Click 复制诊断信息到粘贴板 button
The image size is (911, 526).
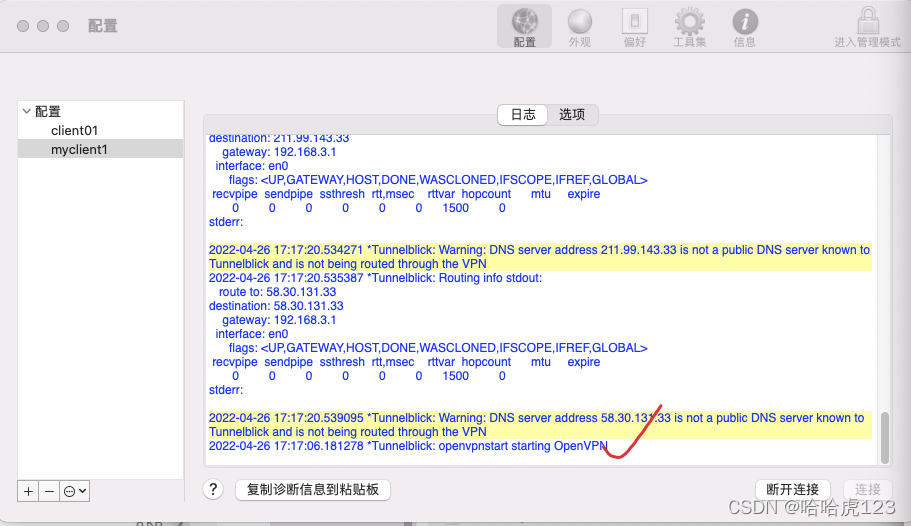click(x=313, y=489)
